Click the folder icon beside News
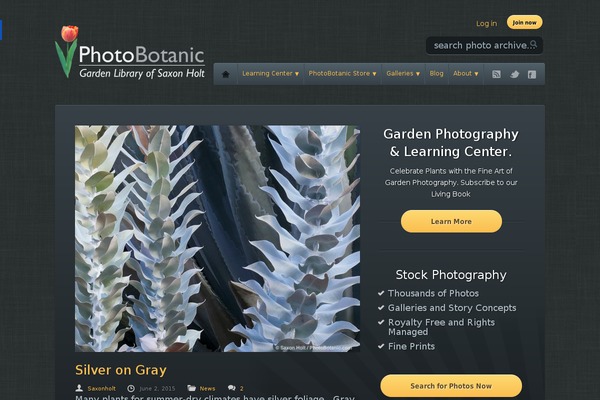 [191, 388]
